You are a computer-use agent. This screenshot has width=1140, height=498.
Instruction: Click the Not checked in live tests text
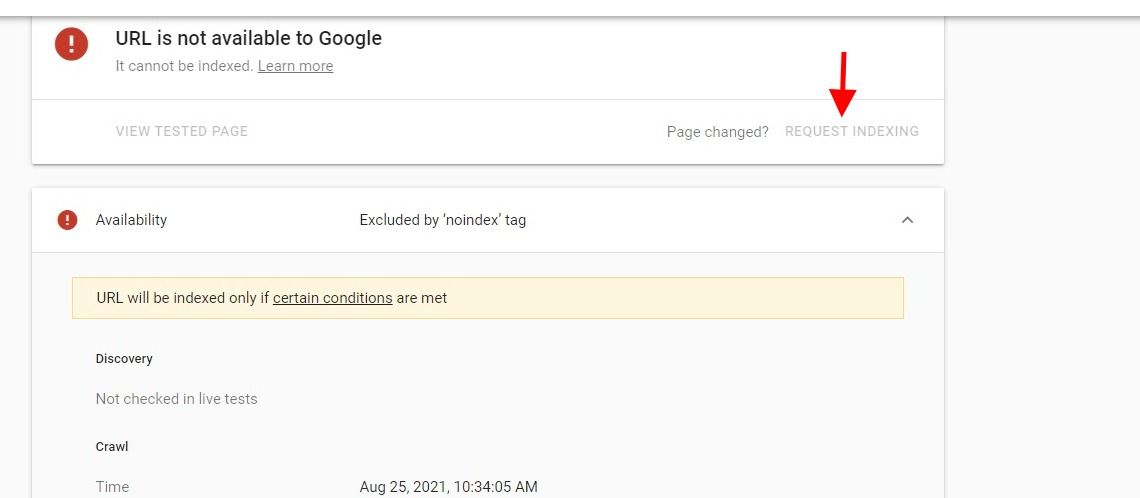177,398
